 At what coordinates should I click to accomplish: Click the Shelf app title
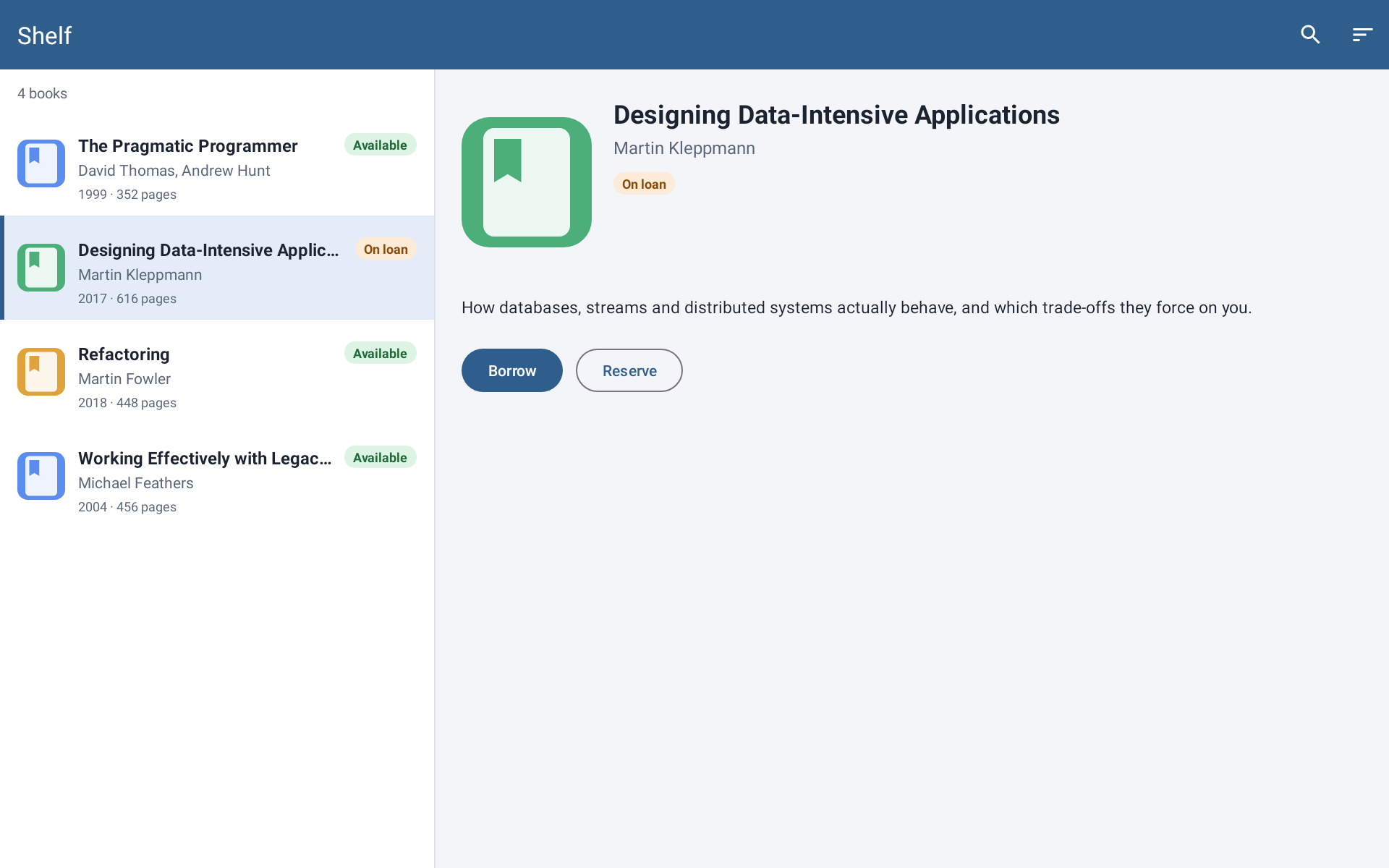pos(44,35)
